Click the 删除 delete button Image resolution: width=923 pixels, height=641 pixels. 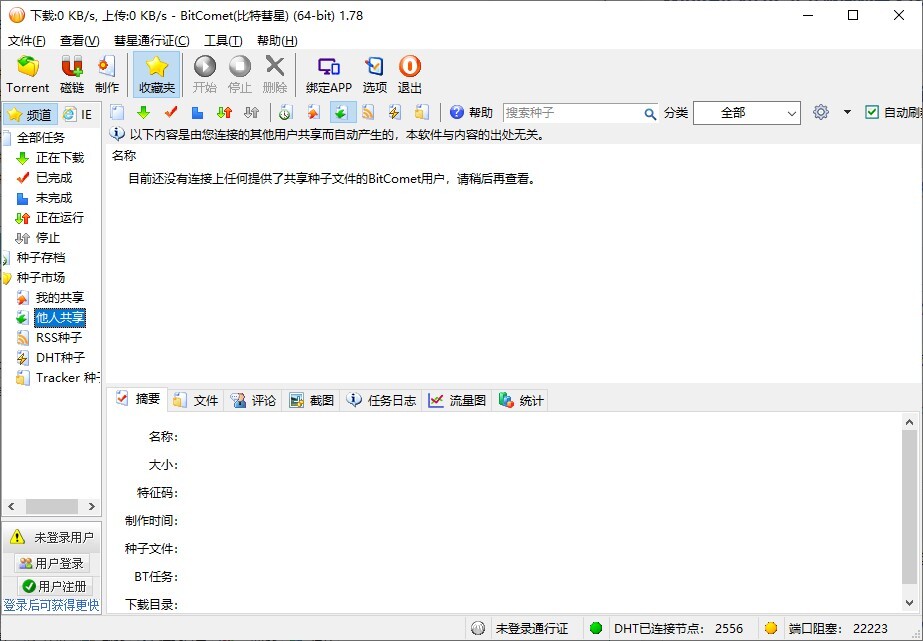tap(275, 75)
